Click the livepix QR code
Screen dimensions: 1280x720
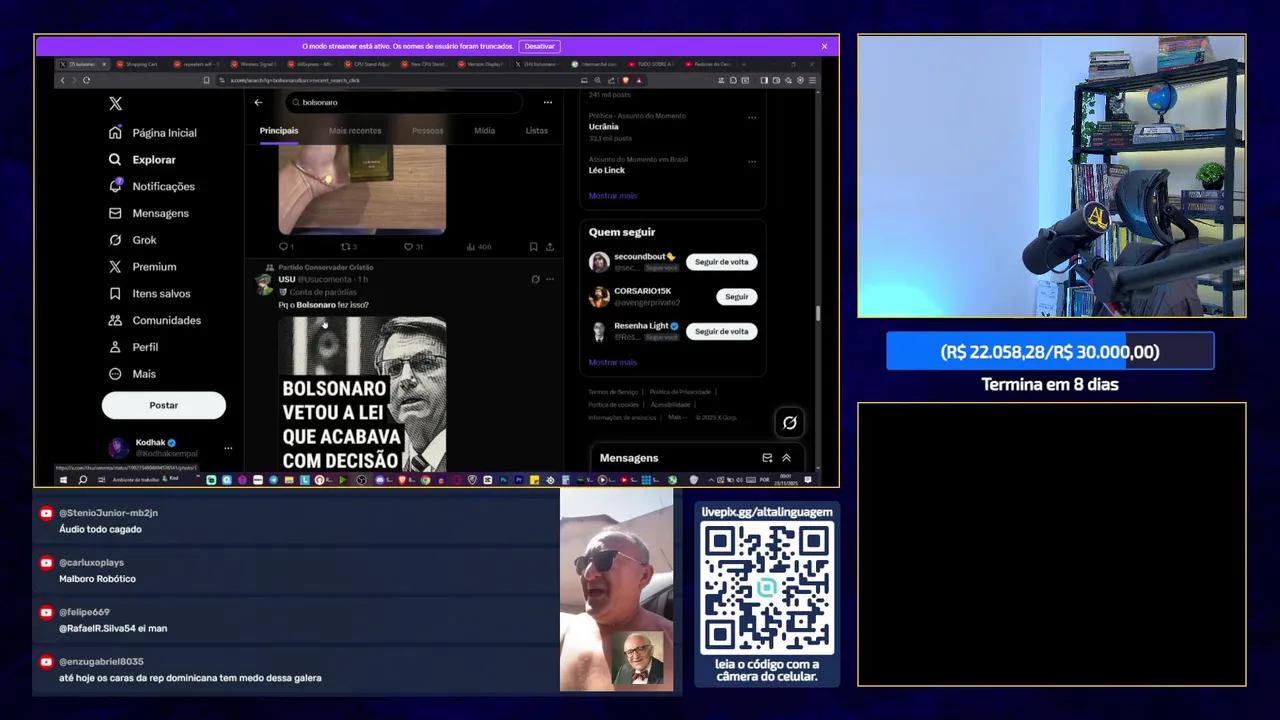[767, 588]
